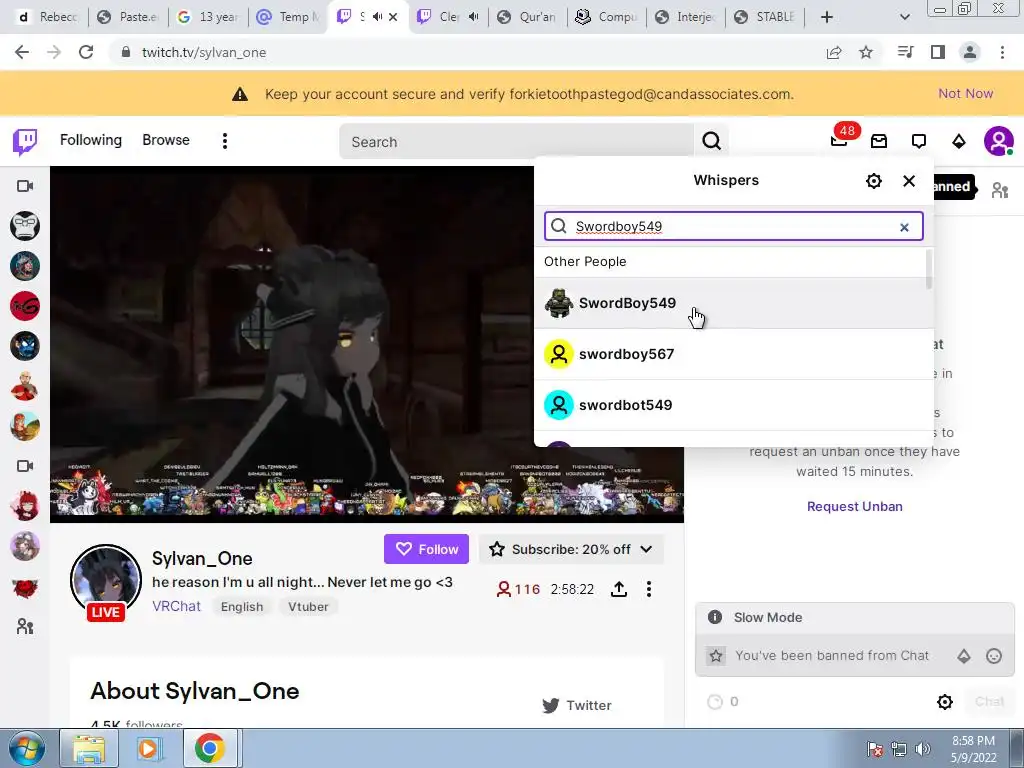Switch to the Paste.ee browser tab

[x=129, y=17]
